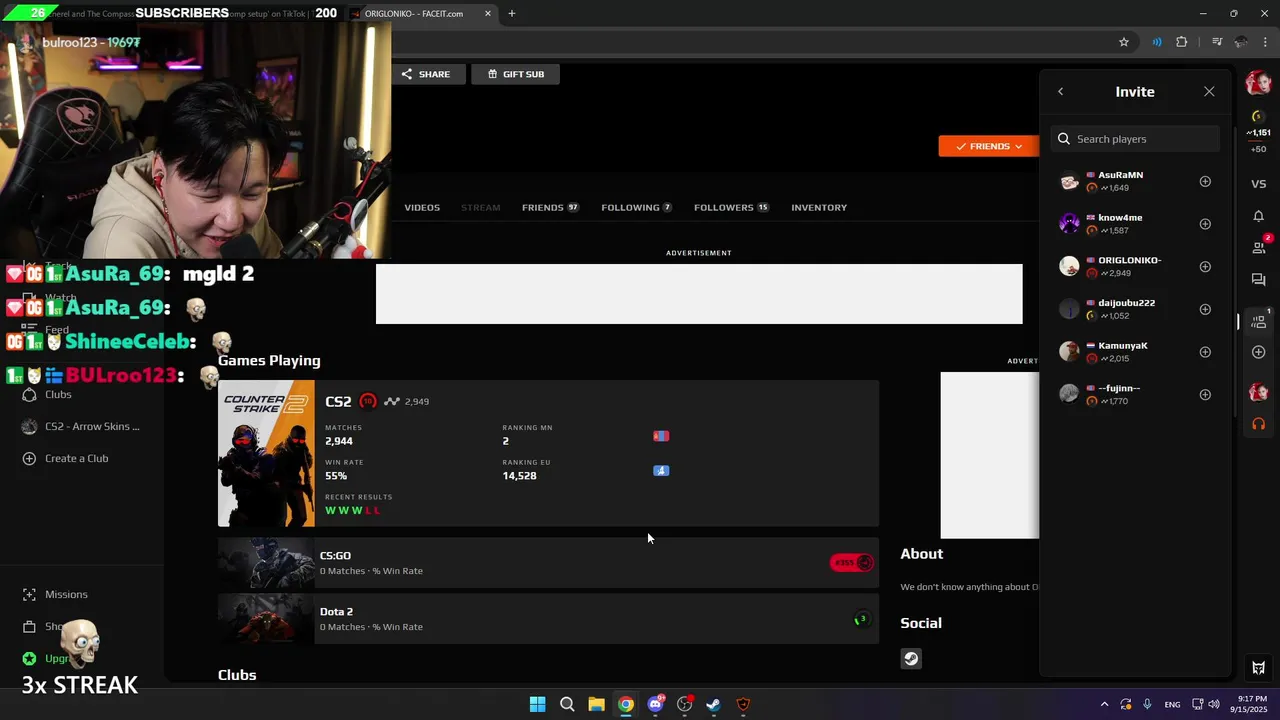1280x720 pixels.
Task: Open File Explorer from the taskbar
Action: coord(596,704)
